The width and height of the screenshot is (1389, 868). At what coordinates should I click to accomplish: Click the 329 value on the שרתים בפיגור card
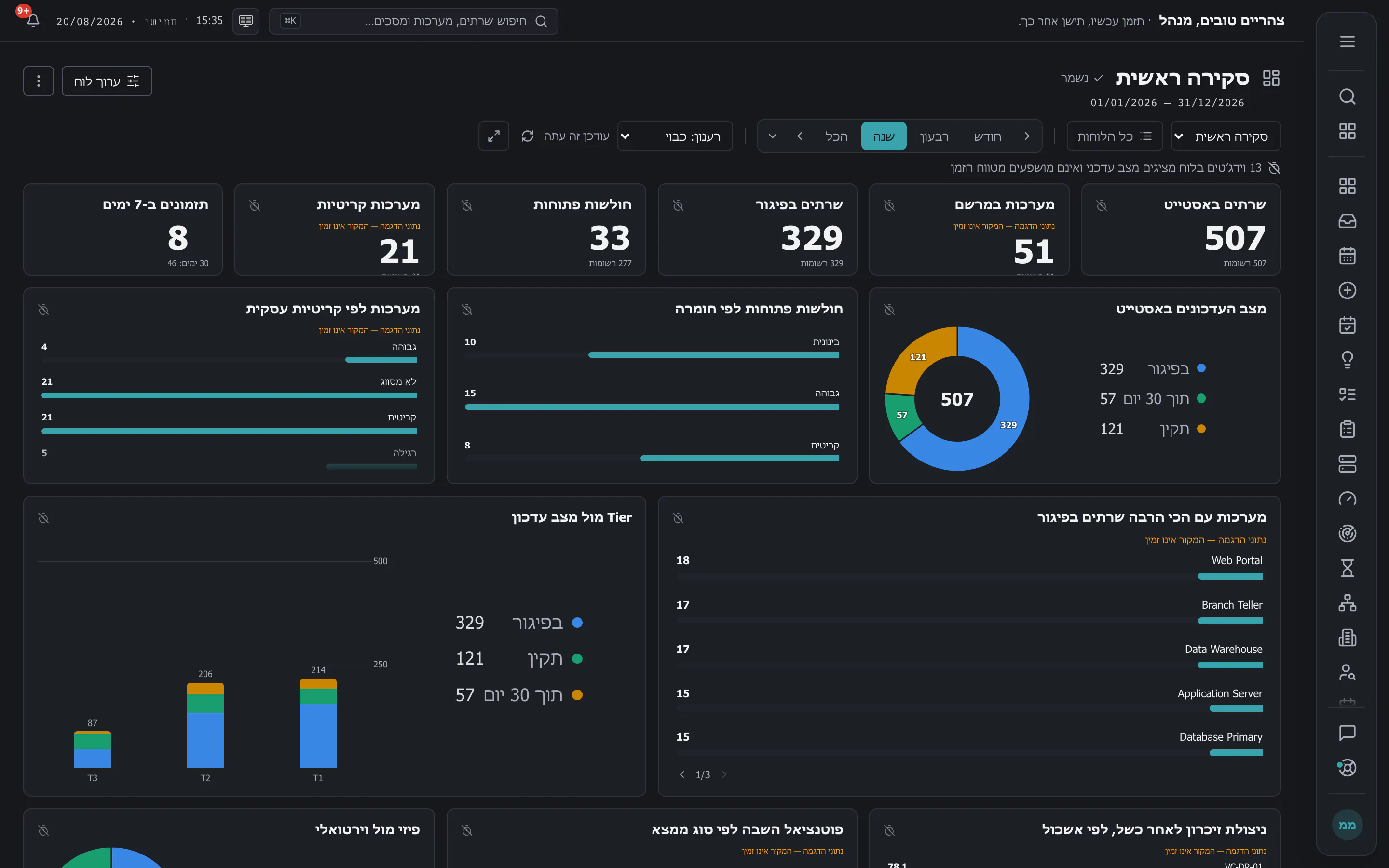812,238
